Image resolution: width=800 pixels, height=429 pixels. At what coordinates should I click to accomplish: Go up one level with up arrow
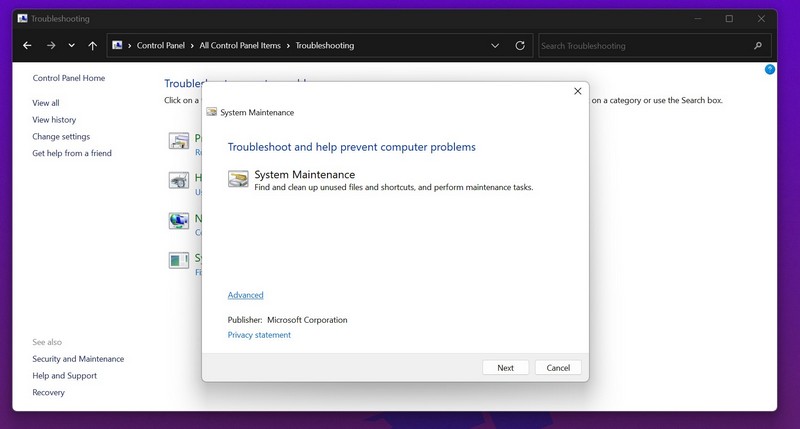[x=93, y=46]
